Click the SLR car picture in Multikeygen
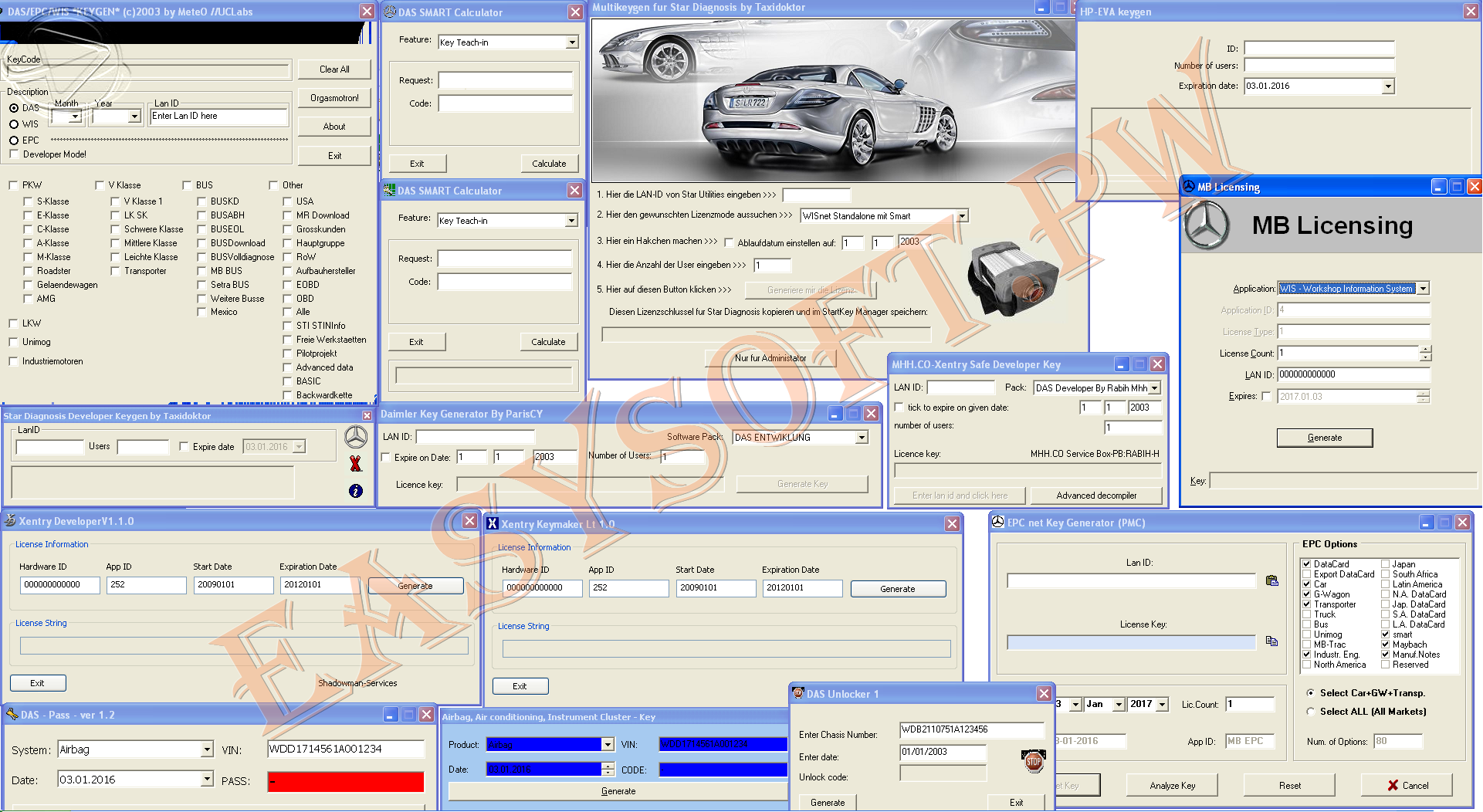The width and height of the screenshot is (1483, 812). (834, 100)
